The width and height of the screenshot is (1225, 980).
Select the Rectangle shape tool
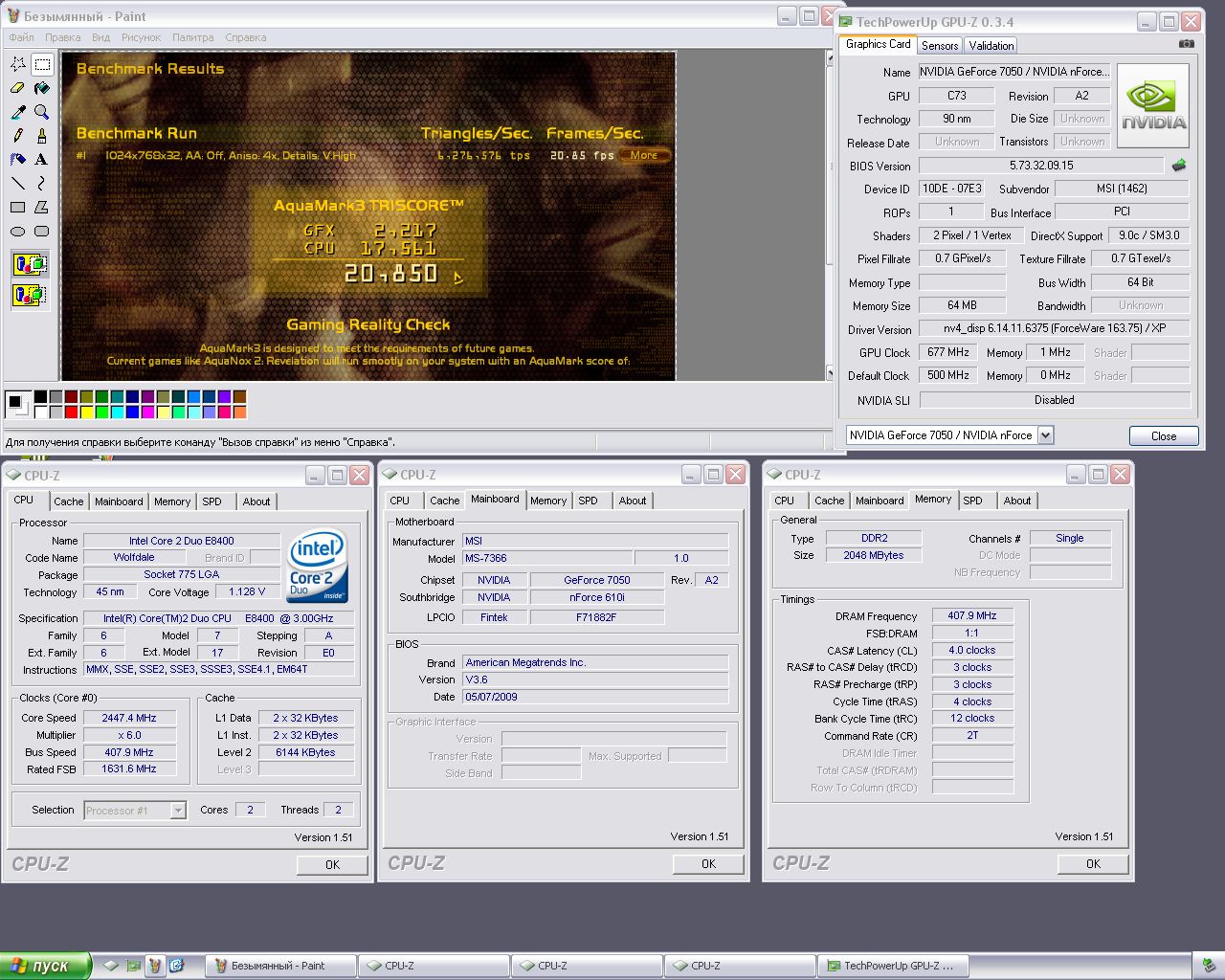coord(18,207)
